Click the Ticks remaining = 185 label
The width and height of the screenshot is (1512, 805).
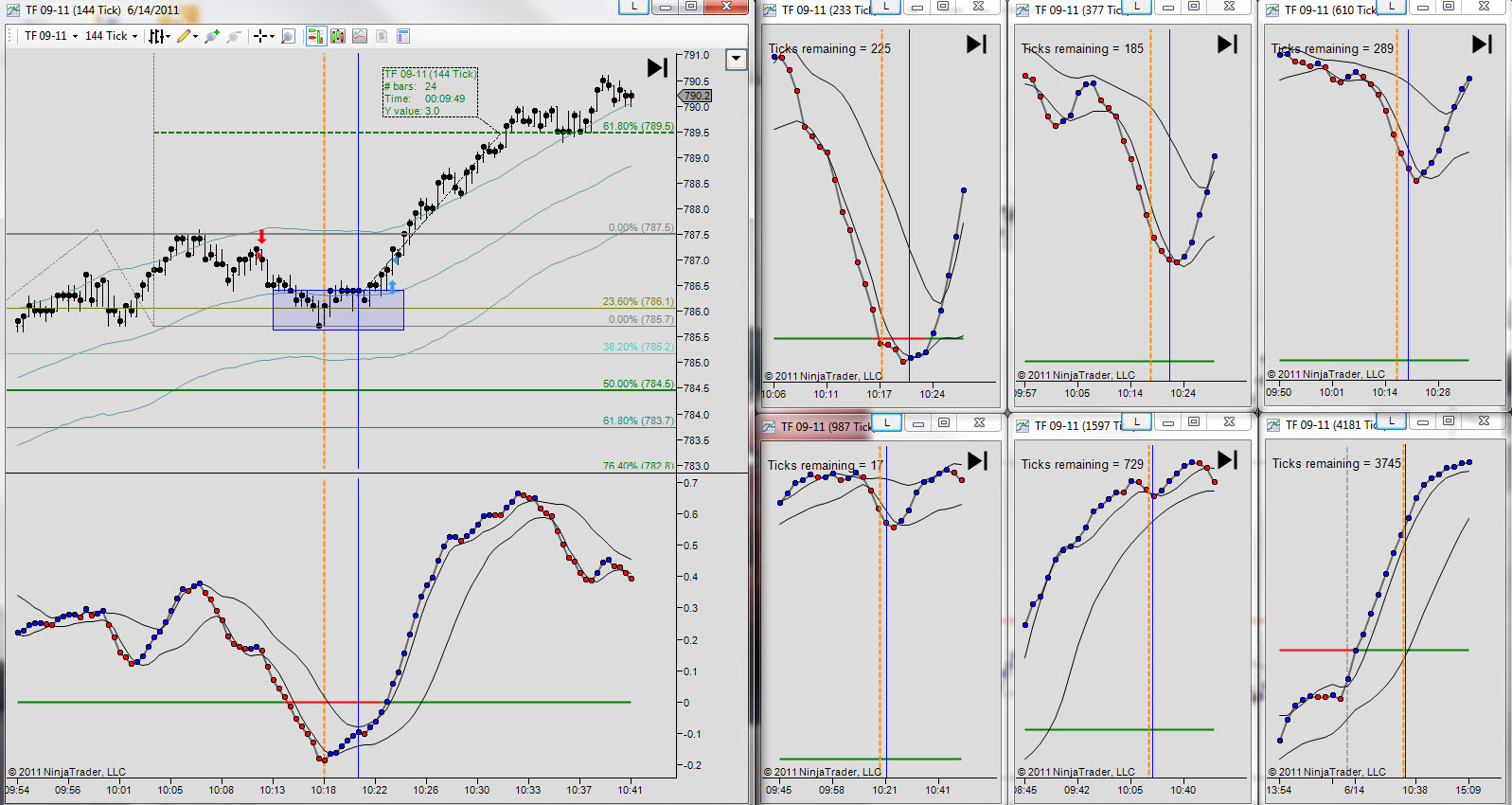pos(1082,48)
